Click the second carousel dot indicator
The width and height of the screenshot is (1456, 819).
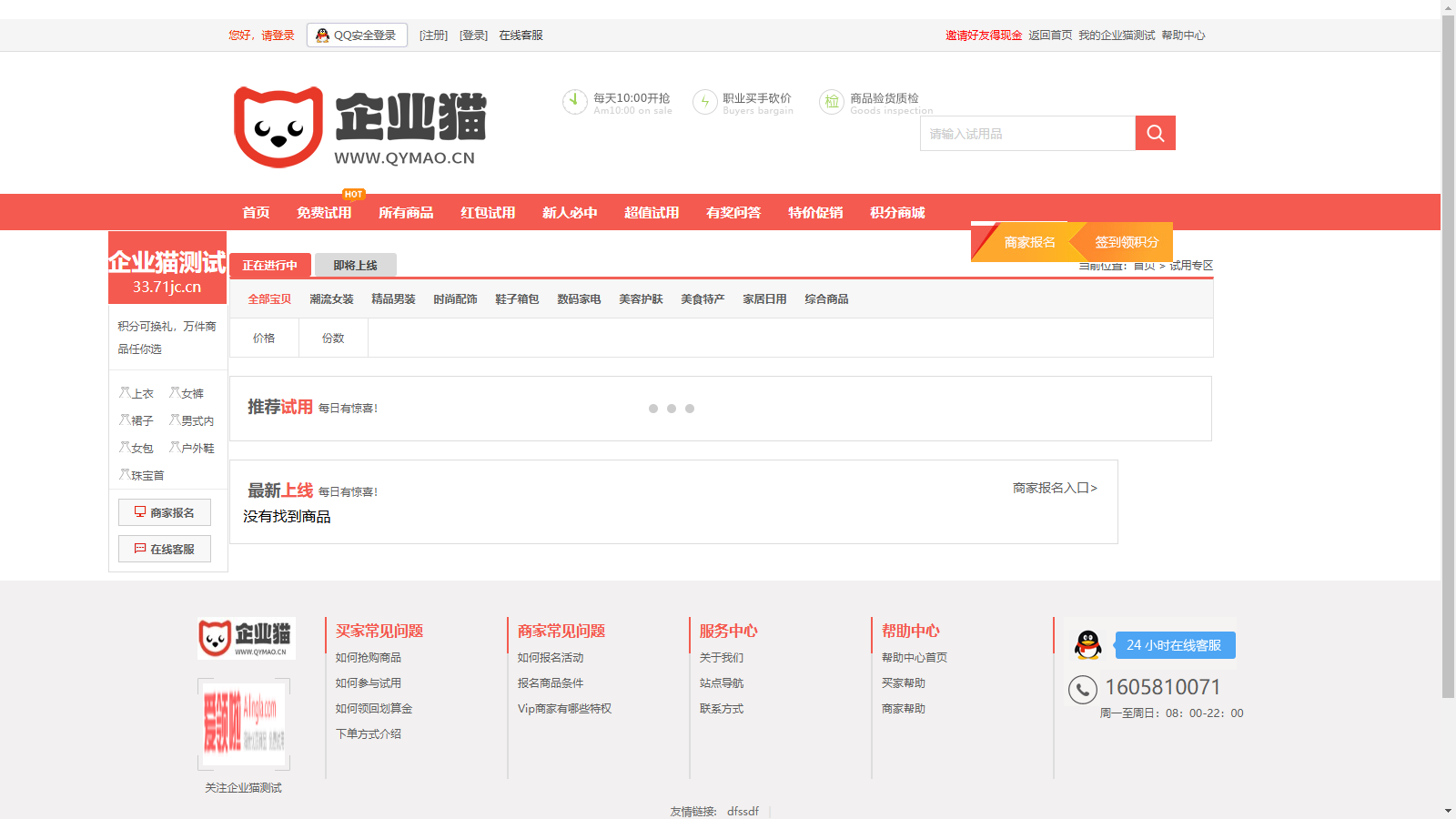click(672, 409)
